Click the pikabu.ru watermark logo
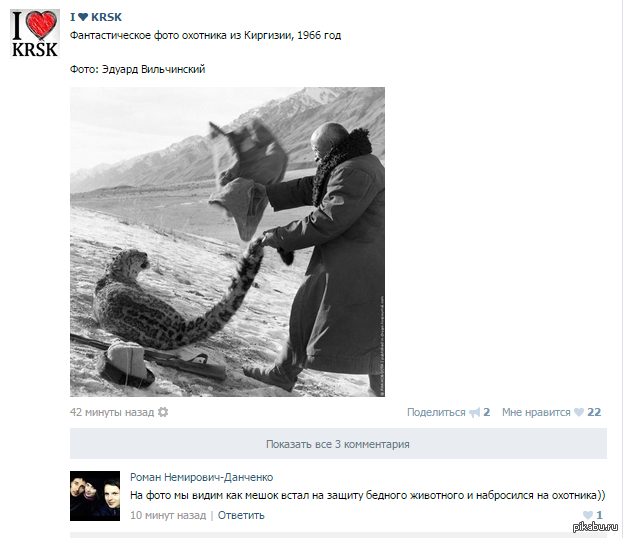 595,526
